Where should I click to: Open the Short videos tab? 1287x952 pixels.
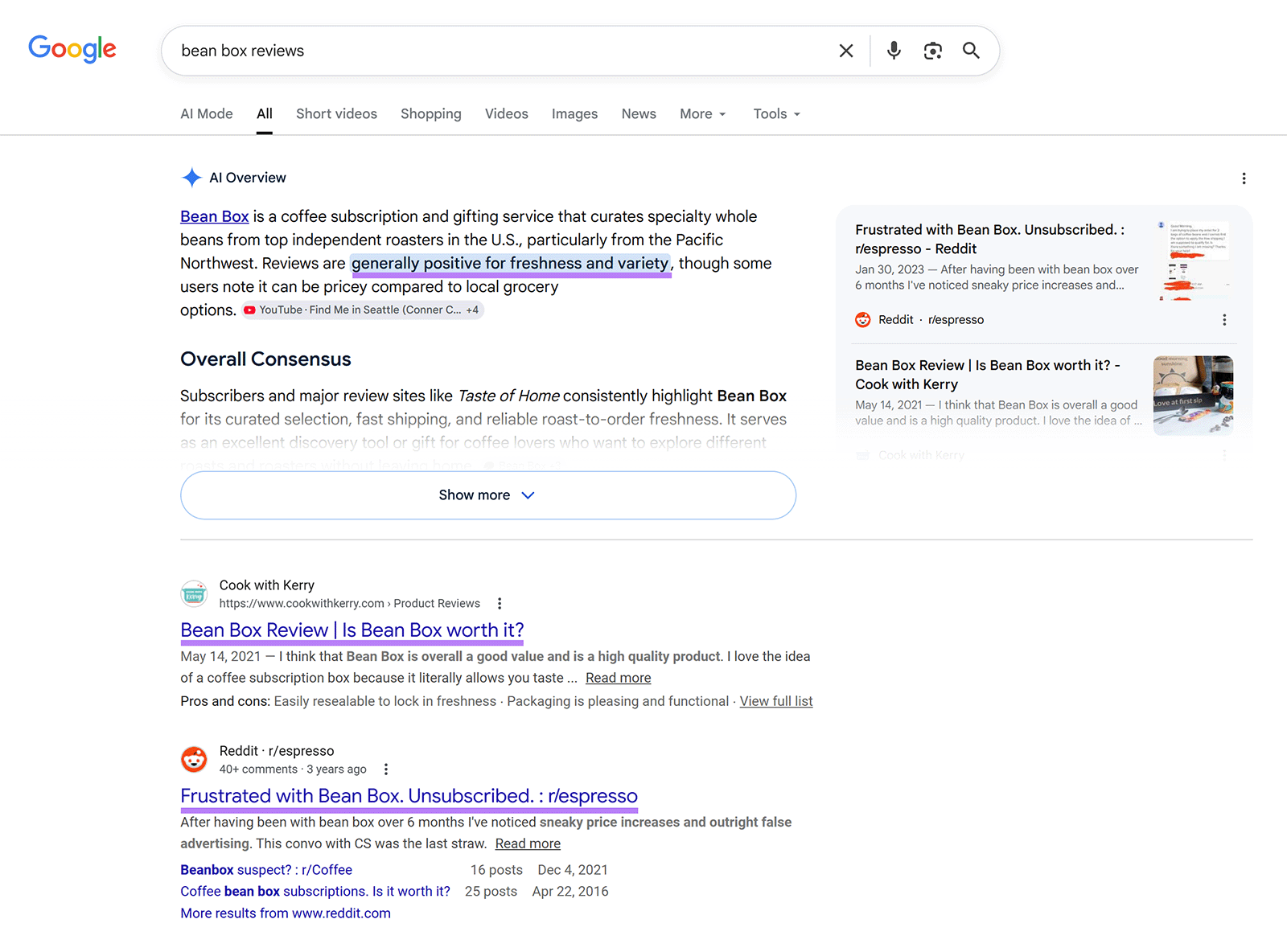tap(336, 114)
